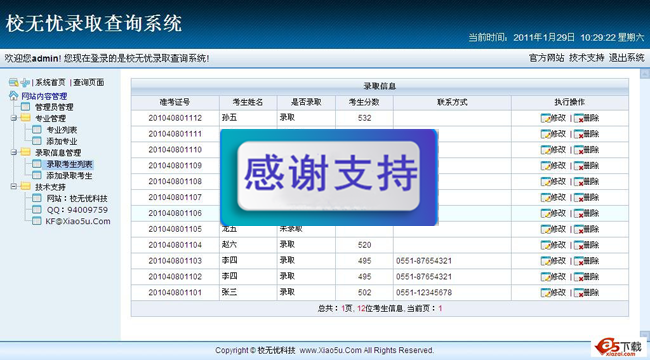Screen dimensions: 650x360
Task: Click the 是否录取 column header
Action: [x=306, y=102]
